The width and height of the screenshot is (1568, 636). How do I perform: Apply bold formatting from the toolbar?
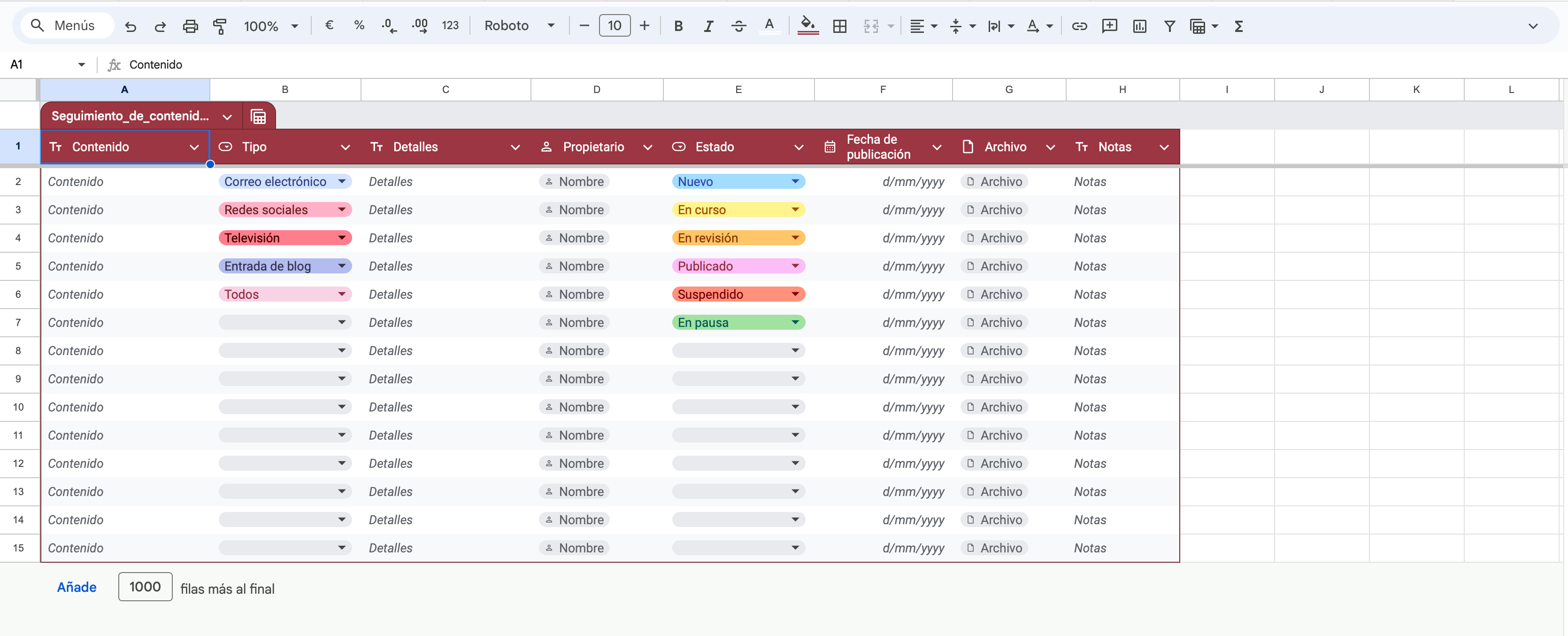click(x=678, y=25)
